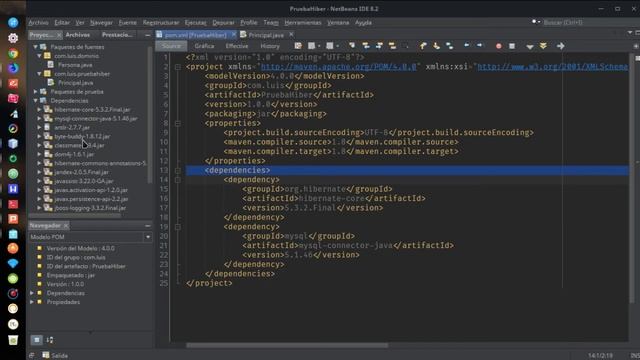This screenshot has width=640, height=360.
Task: Expand the Propiedades node in the Navegador
Action: pyautogui.click(x=32, y=302)
